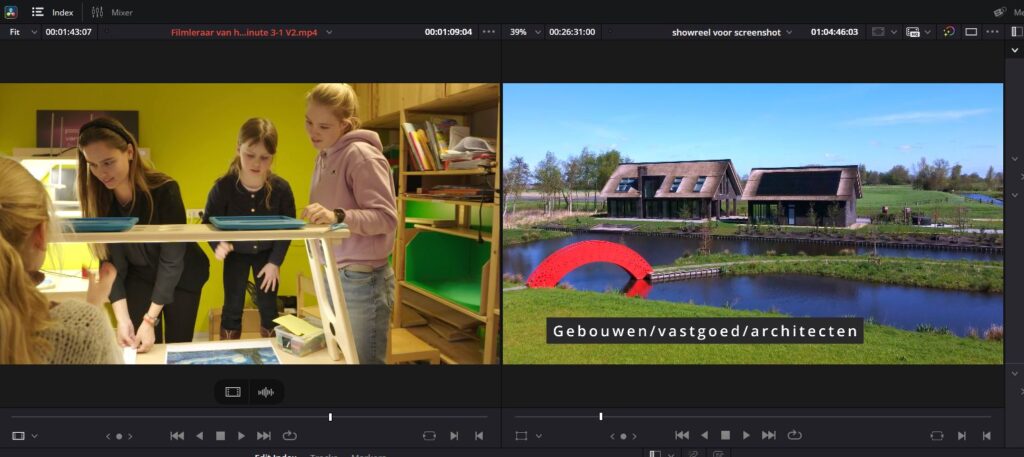Viewport: 1024px width, 457px height.
Task: Click the proxy/cache icon in timeline viewer header
Action: [x=913, y=32]
